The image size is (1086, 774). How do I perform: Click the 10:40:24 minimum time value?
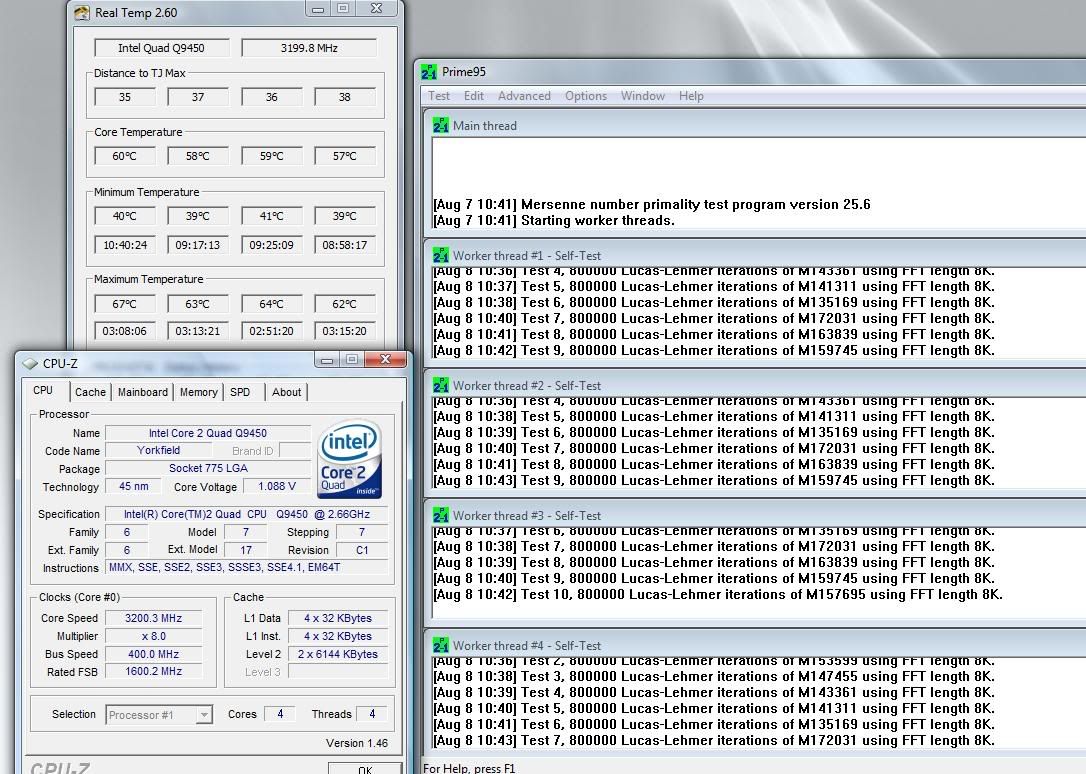[x=125, y=245]
